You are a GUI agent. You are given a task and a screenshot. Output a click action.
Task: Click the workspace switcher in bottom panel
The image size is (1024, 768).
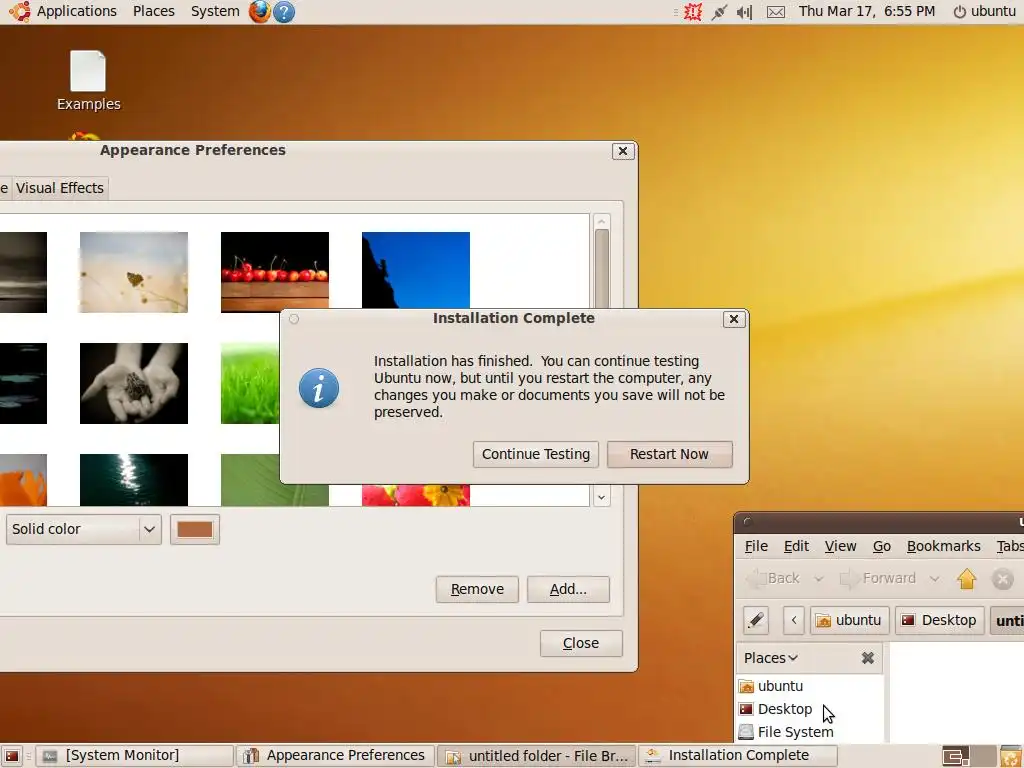click(x=968, y=756)
